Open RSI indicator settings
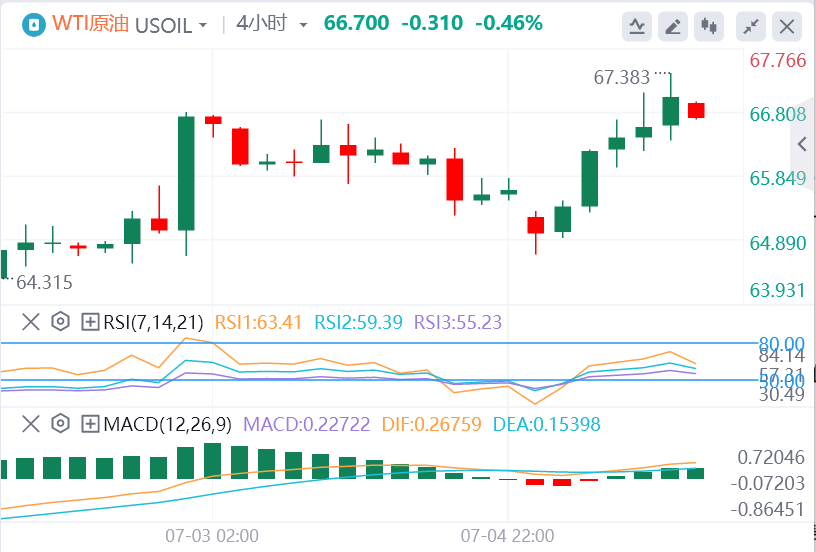Image resolution: width=816 pixels, height=552 pixels. coord(60,322)
